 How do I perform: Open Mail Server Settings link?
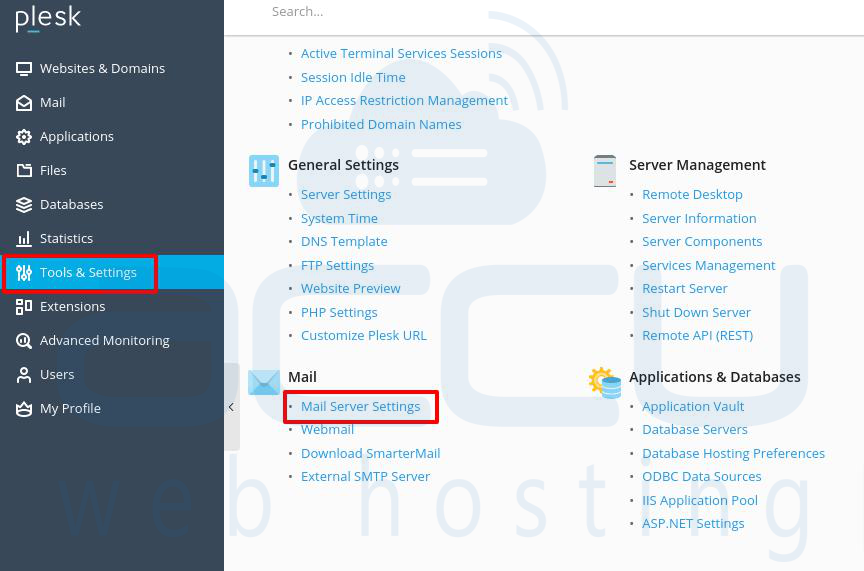tap(360, 407)
